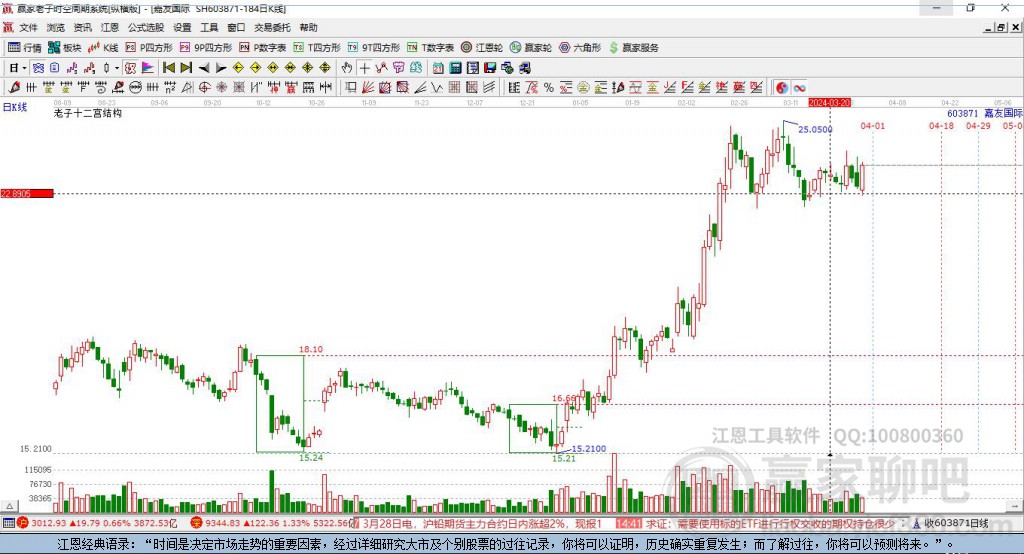Toggle the colorful flag marker button
The width and height of the screenshot is (1024, 554).
148,68
